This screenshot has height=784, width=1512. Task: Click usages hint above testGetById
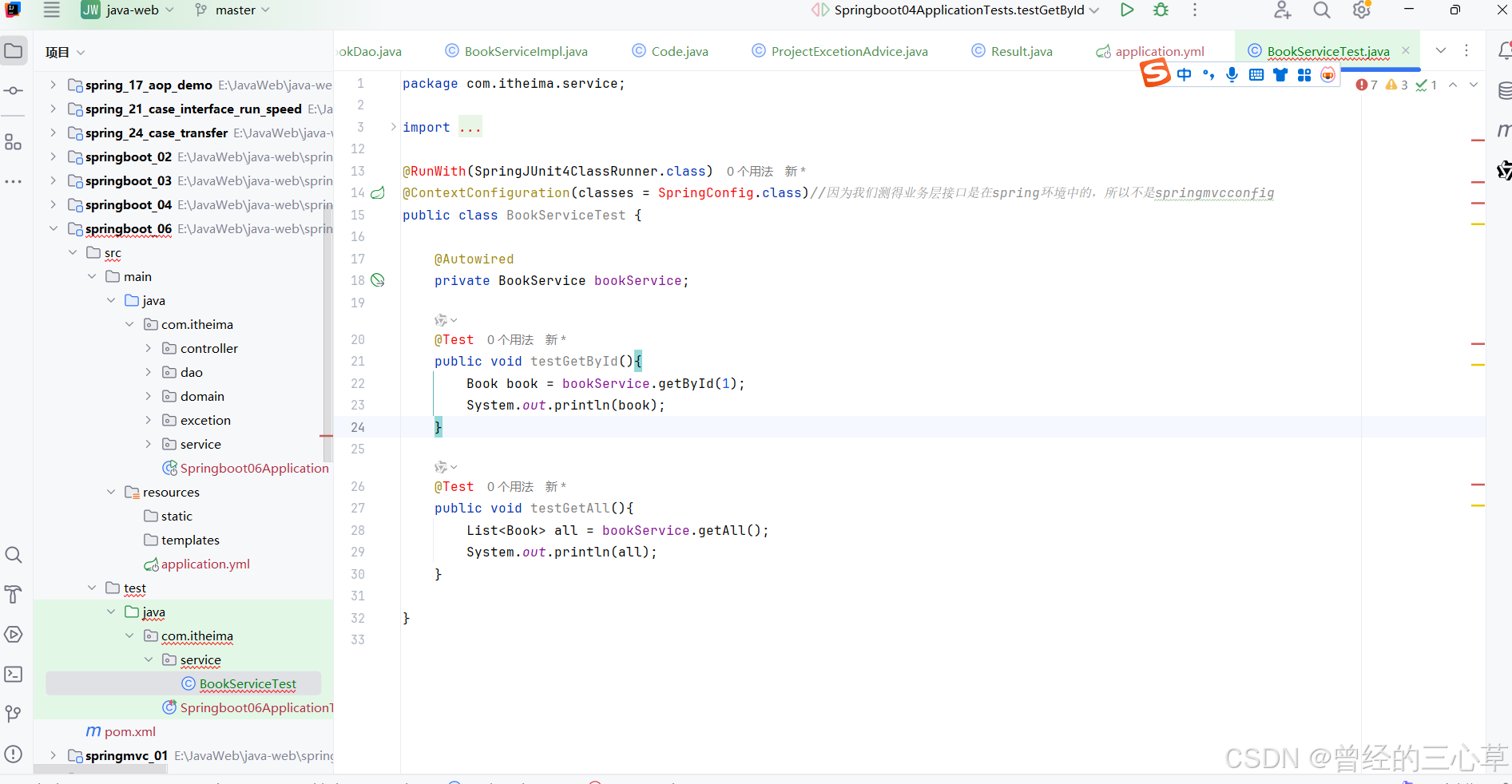pos(510,340)
